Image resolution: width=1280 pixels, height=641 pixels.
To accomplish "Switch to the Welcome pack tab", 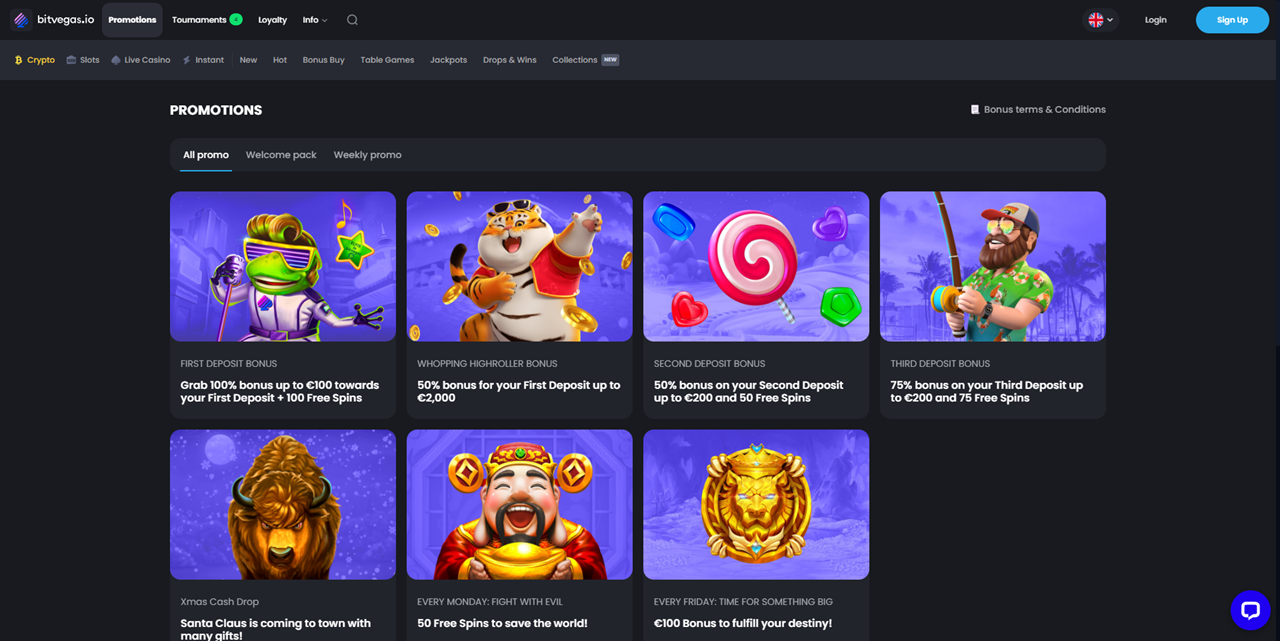I will click(281, 155).
